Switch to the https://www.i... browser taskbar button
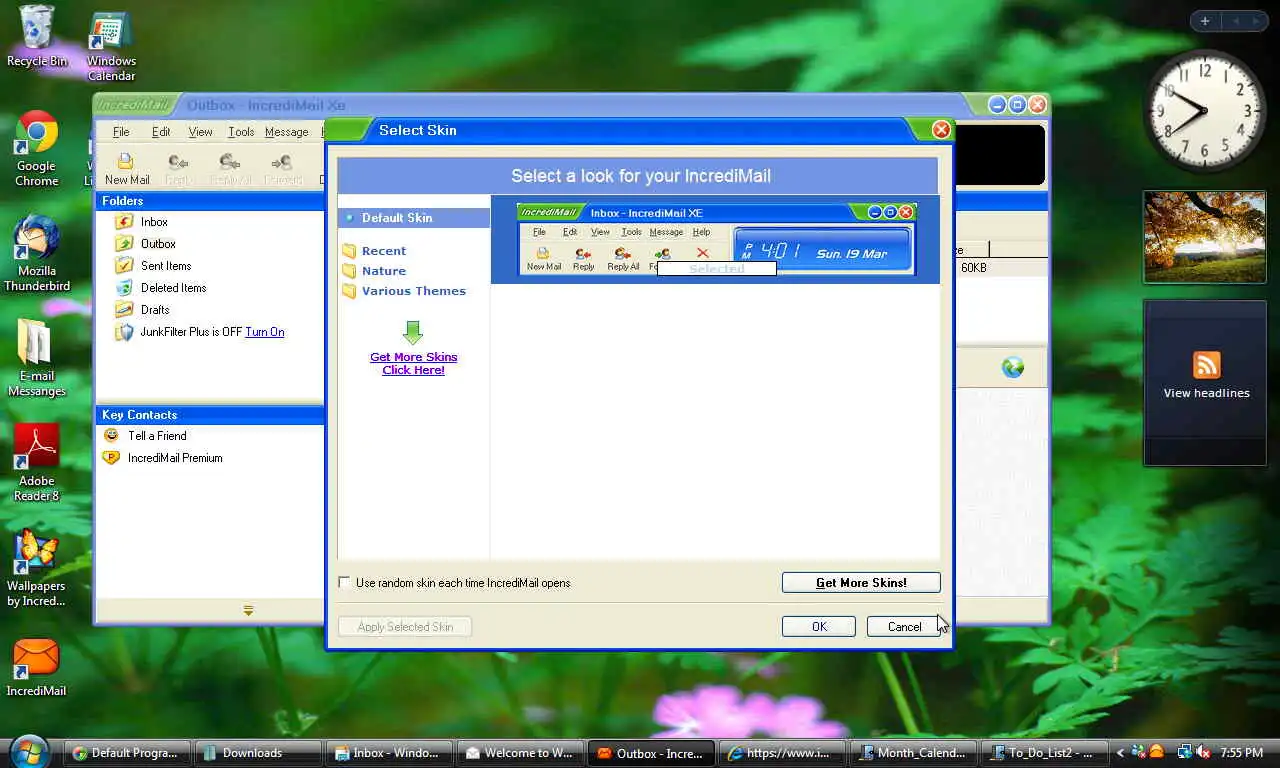 (781, 753)
